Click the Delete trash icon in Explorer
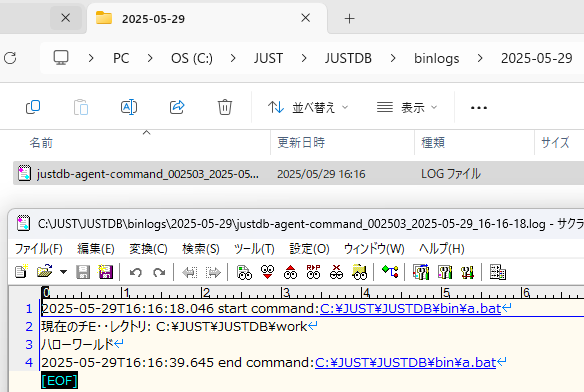 click(225, 107)
